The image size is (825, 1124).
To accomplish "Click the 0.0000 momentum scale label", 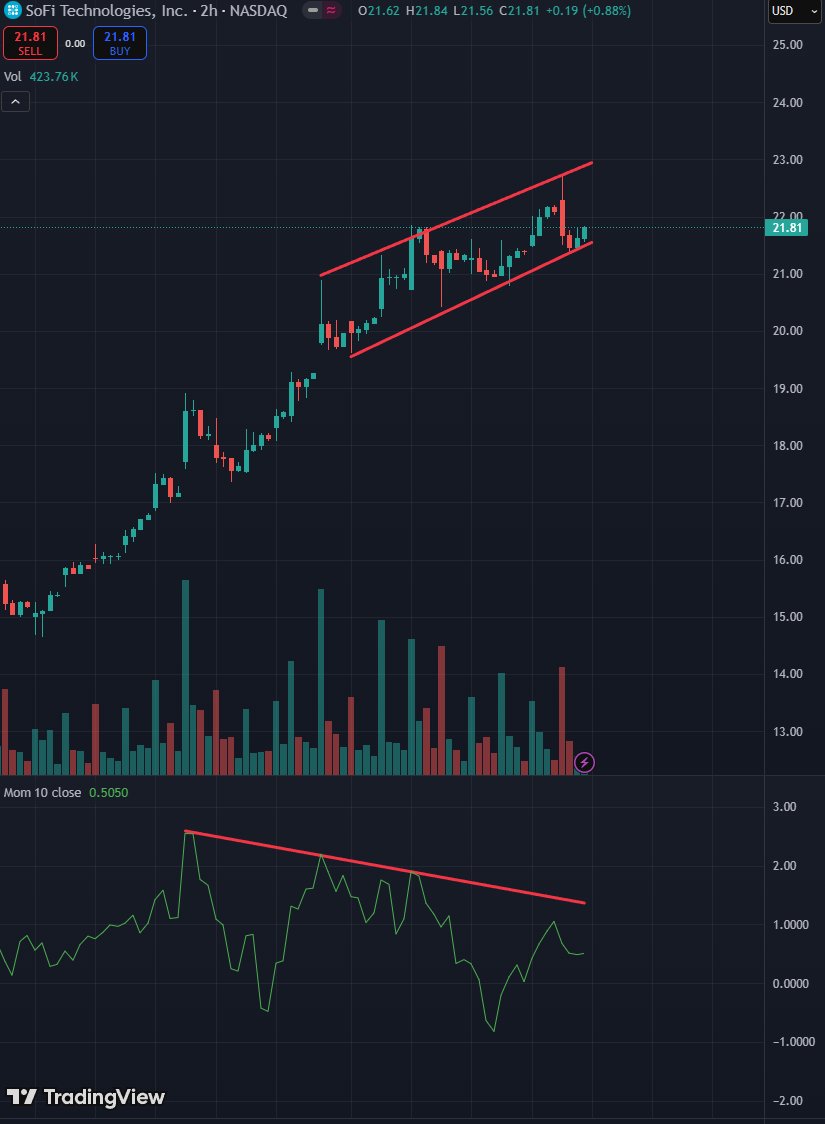I will pyautogui.click(x=791, y=984).
